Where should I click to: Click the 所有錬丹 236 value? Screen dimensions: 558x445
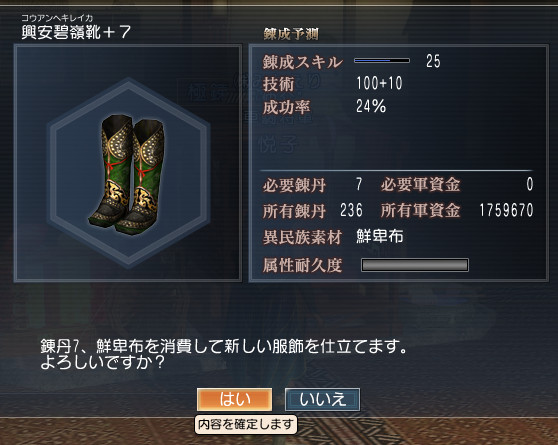pyautogui.click(x=351, y=210)
